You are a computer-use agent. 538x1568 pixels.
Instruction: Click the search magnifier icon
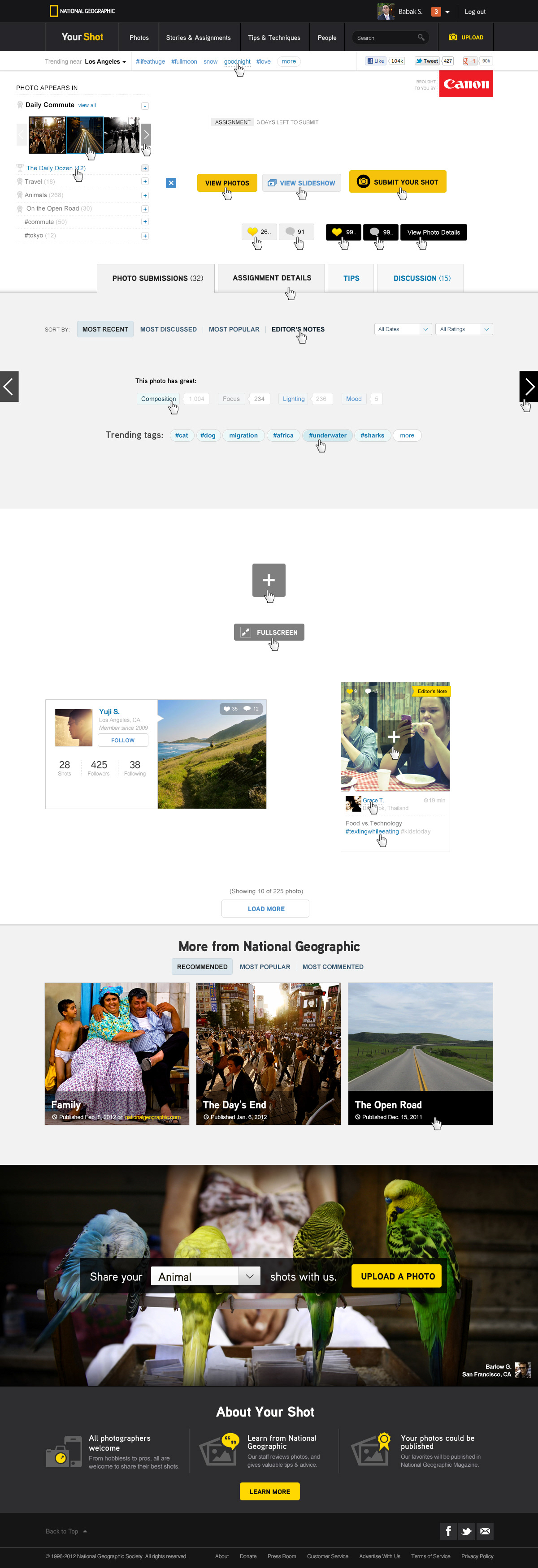pos(421,38)
